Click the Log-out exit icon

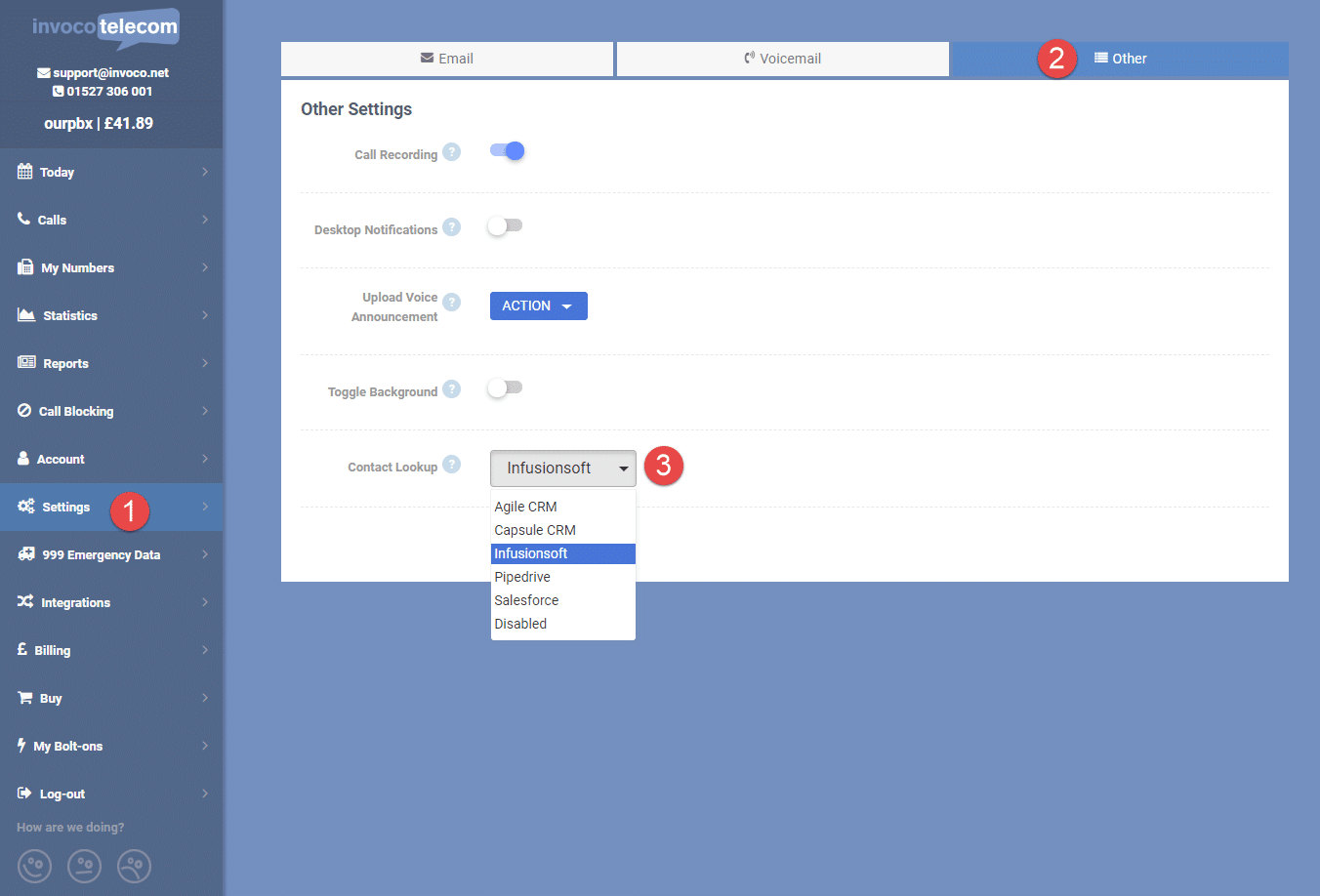pos(24,793)
